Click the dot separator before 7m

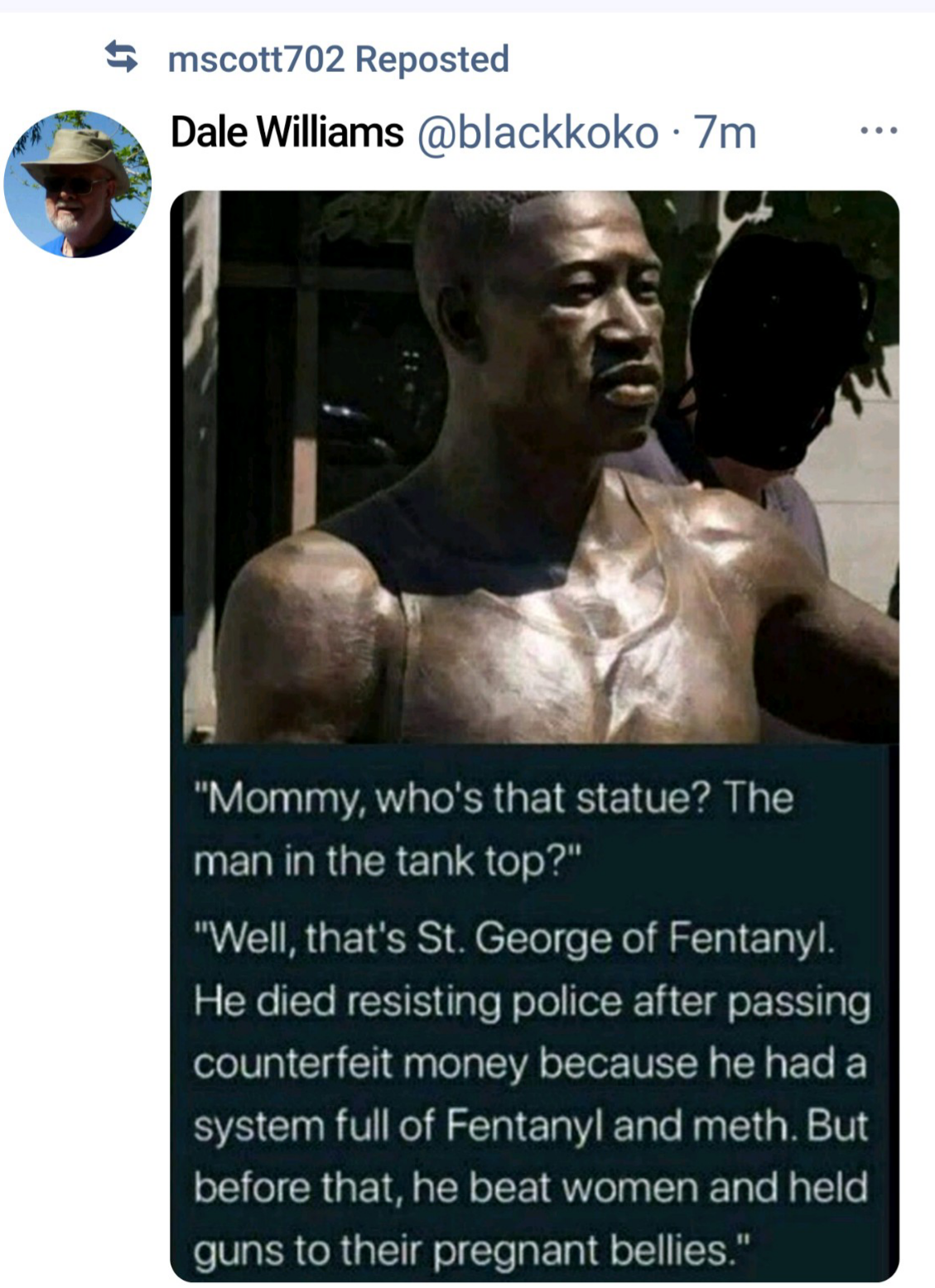coord(677,132)
